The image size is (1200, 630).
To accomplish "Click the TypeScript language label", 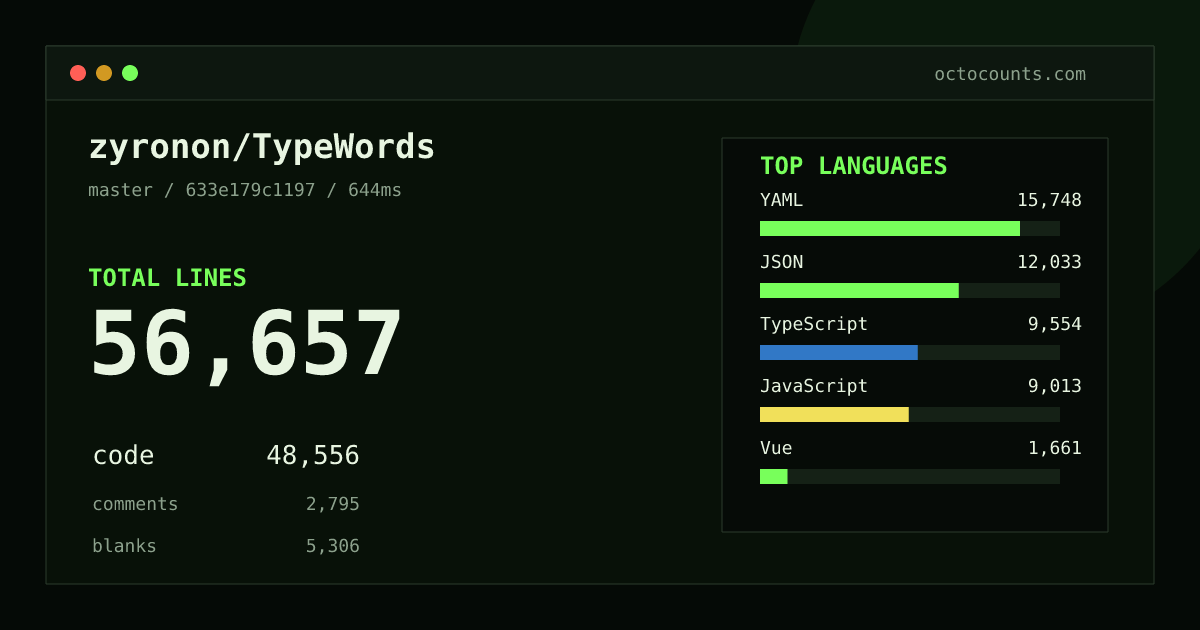I will (x=814, y=324).
